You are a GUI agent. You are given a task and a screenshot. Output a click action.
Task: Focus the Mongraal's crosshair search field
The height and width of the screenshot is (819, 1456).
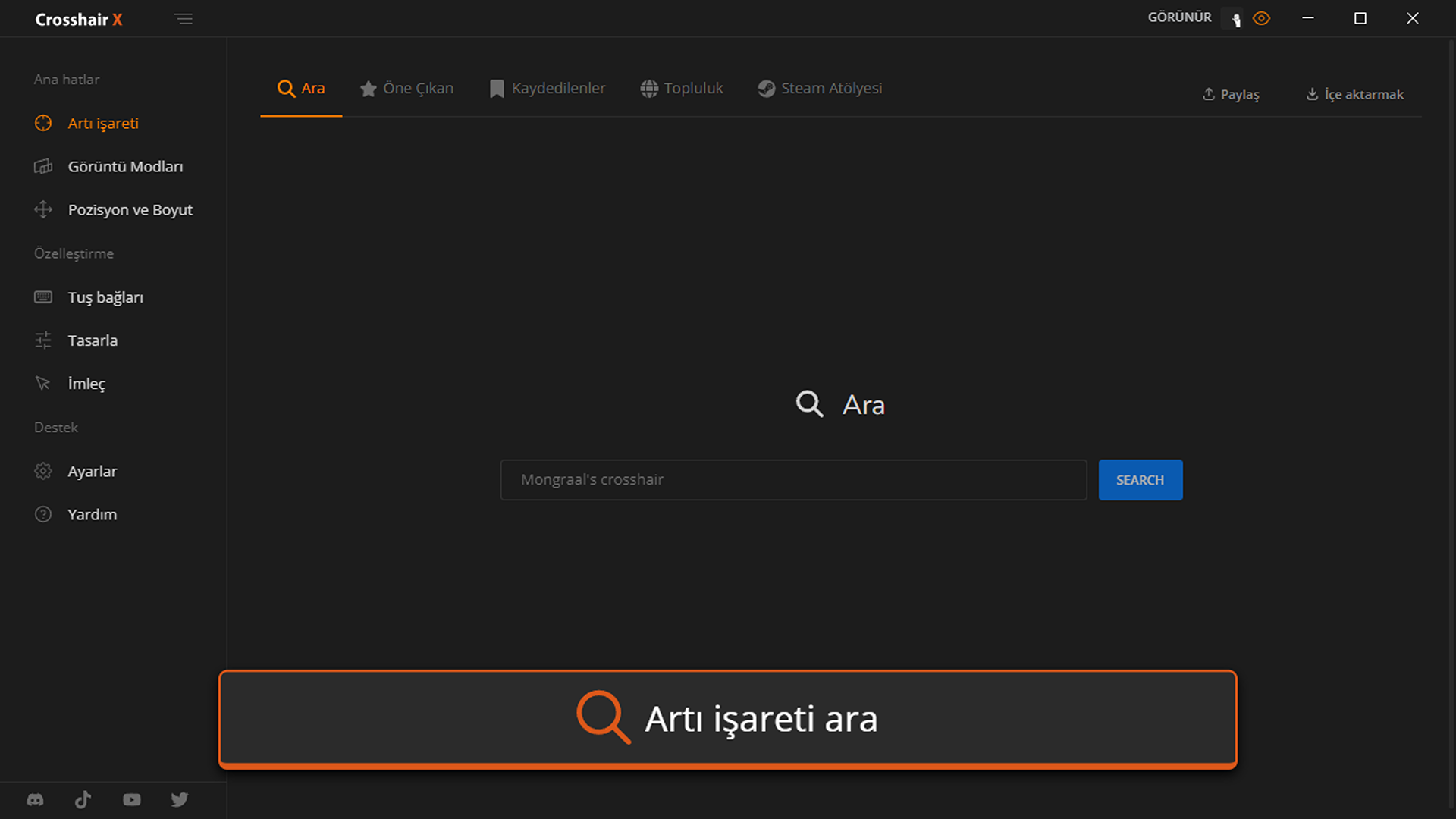click(793, 479)
